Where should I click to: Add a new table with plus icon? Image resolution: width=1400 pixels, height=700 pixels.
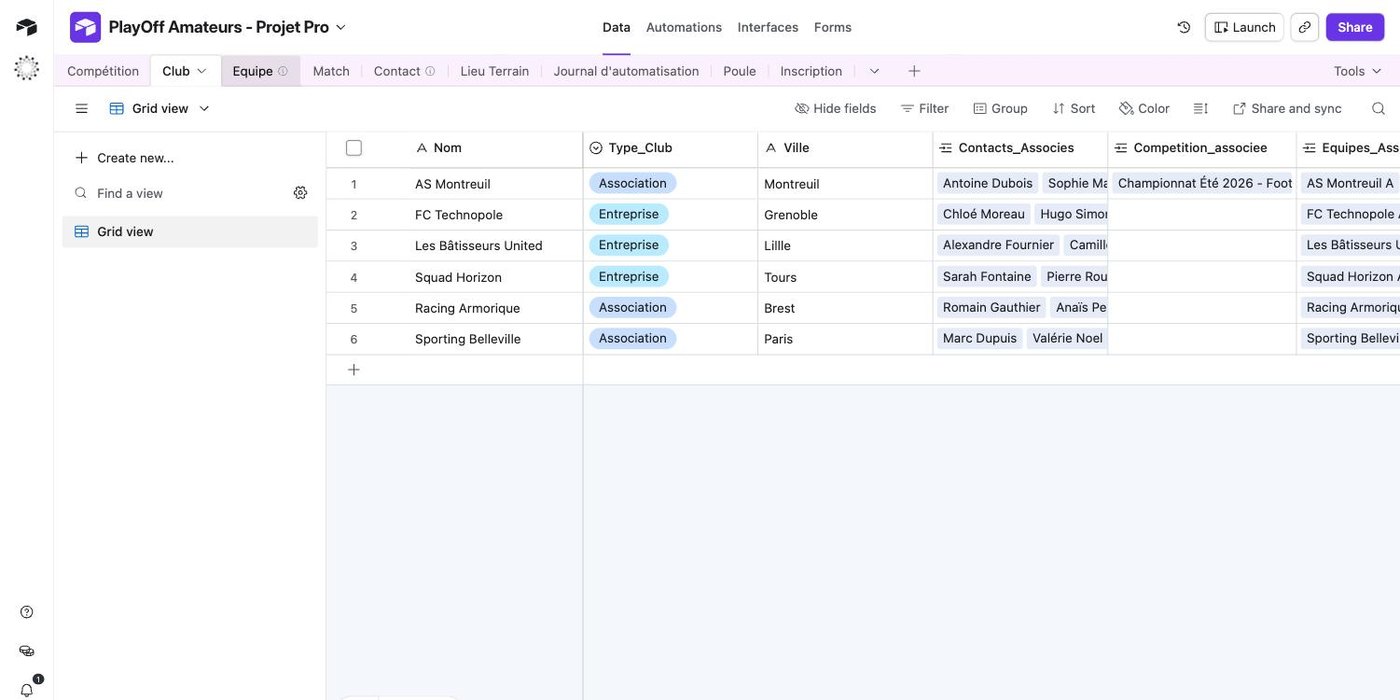pos(914,71)
